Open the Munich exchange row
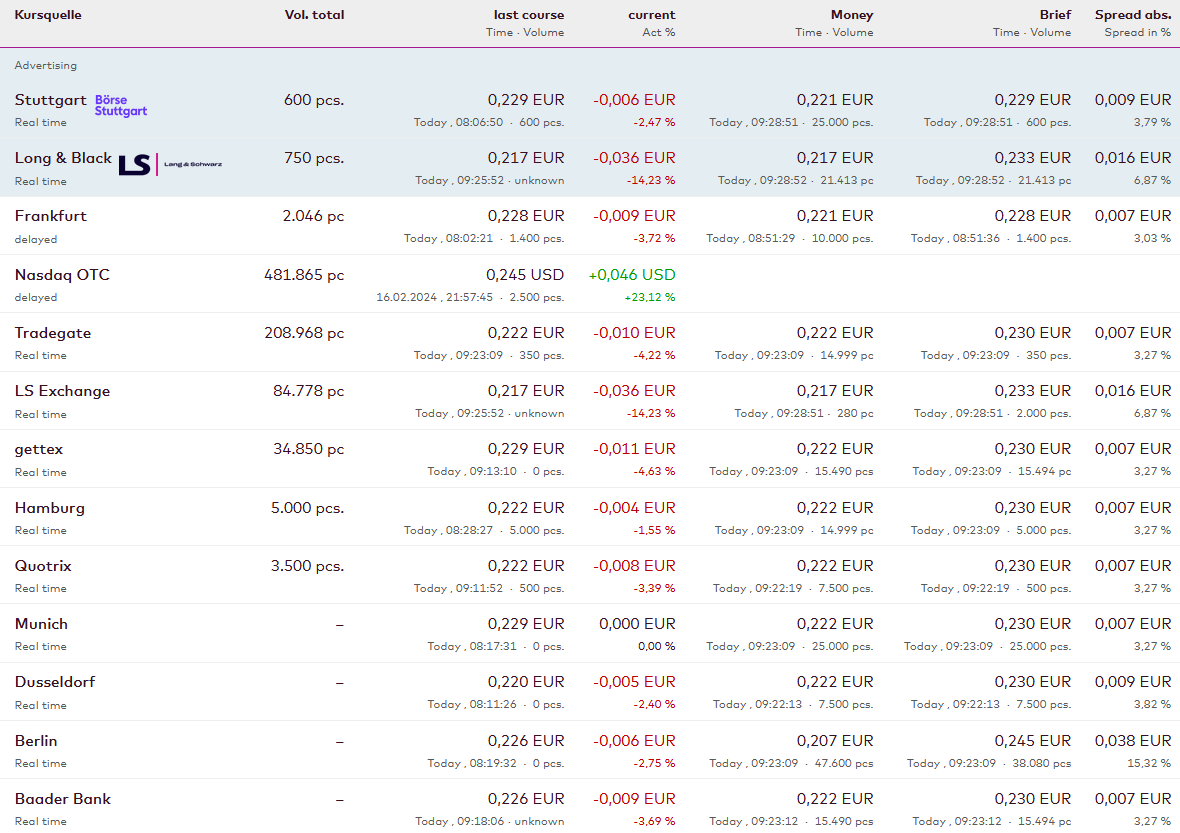1180x833 pixels. click(41, 624)
